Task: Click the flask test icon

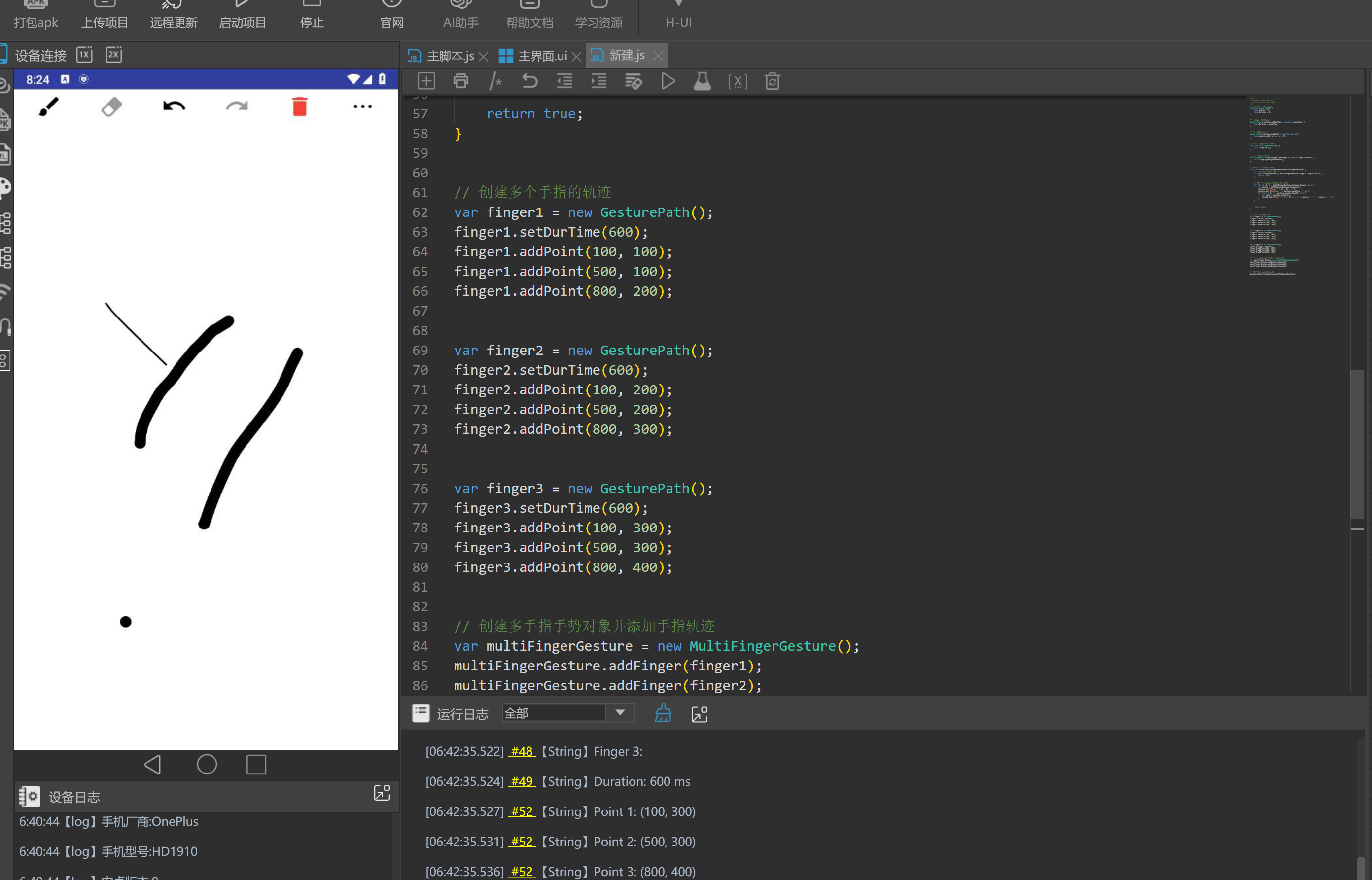Action: (703, 81)
